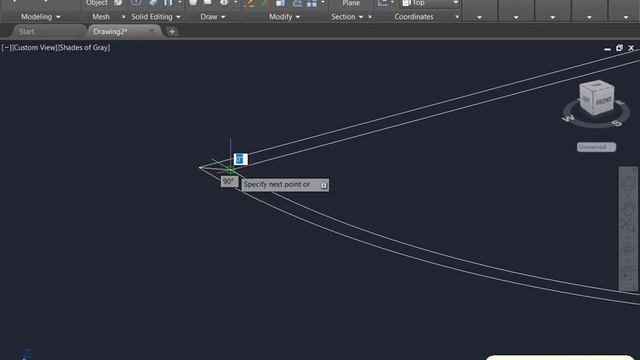
Task: Open the Custom View viewport menu
Action: [35, 48]
